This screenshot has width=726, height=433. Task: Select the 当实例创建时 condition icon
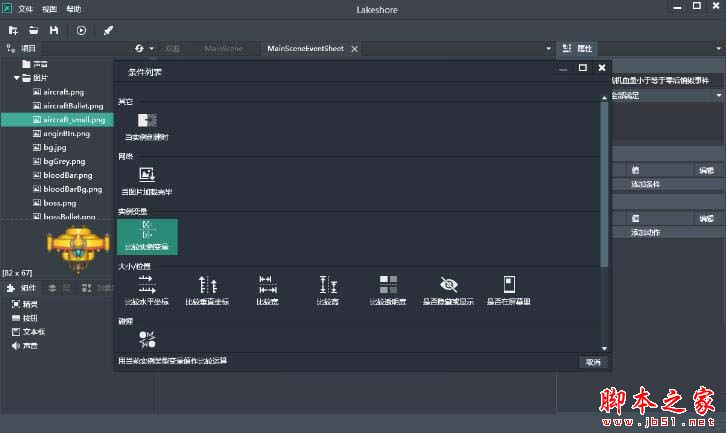click(x=147, y=126)
